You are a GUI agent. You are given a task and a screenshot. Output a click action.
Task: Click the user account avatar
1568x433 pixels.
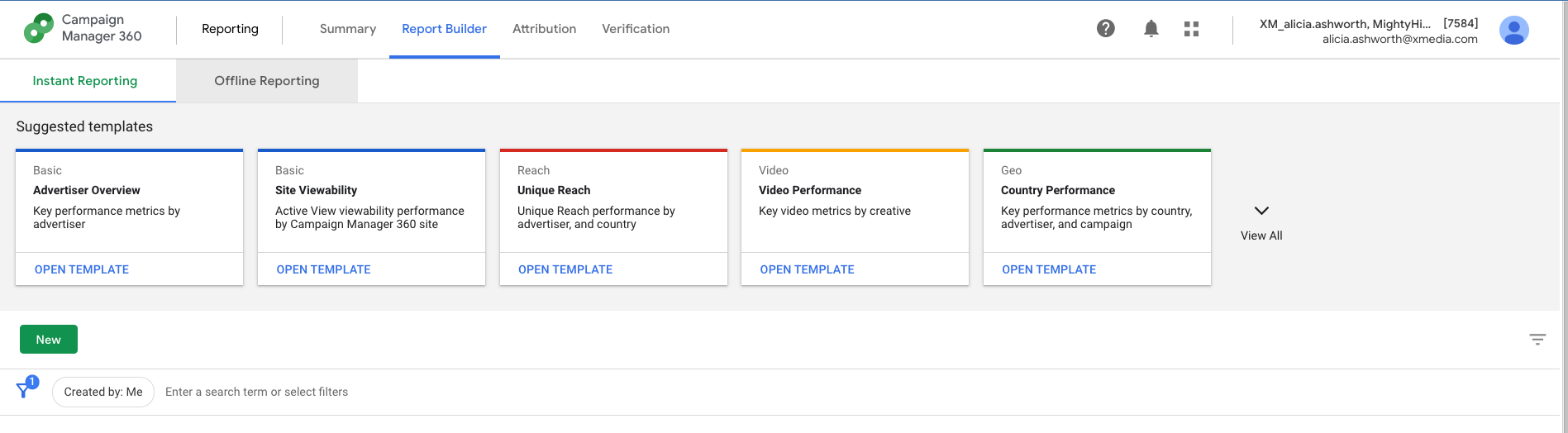(1513, 31)
